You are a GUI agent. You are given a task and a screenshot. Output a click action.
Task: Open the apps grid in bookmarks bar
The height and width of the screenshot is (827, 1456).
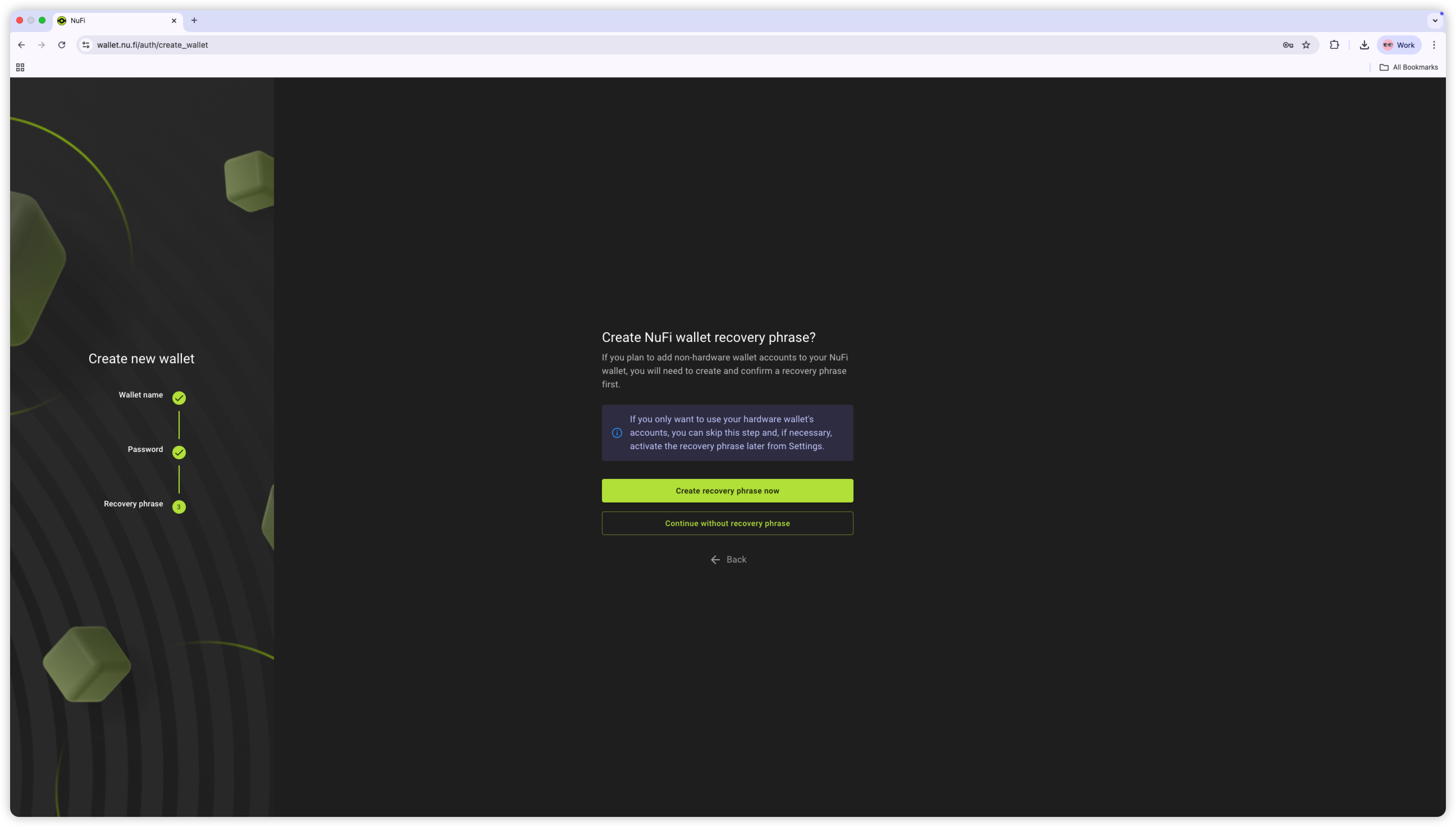coord(20,67)
